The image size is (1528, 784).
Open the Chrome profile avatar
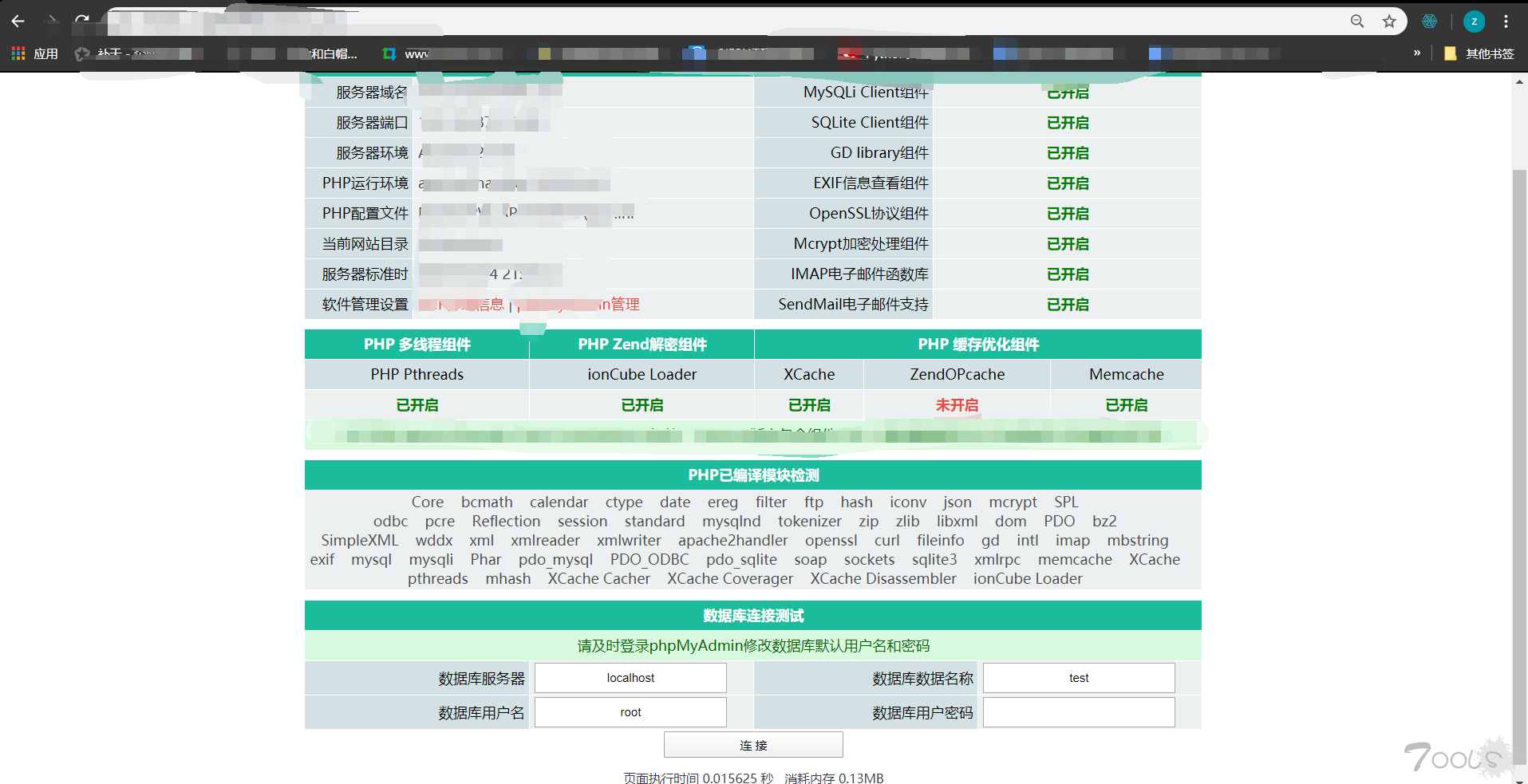point(1473,22)
